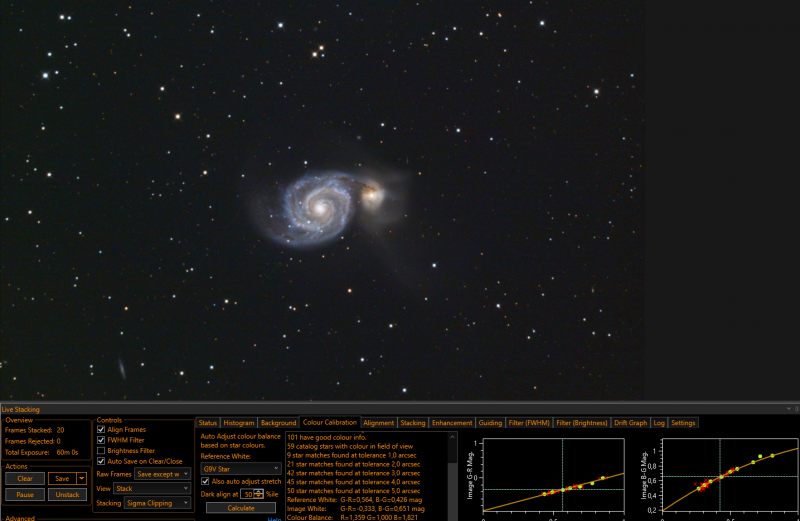
Task: Switch to the Enhancement tab
Action: 452,423
